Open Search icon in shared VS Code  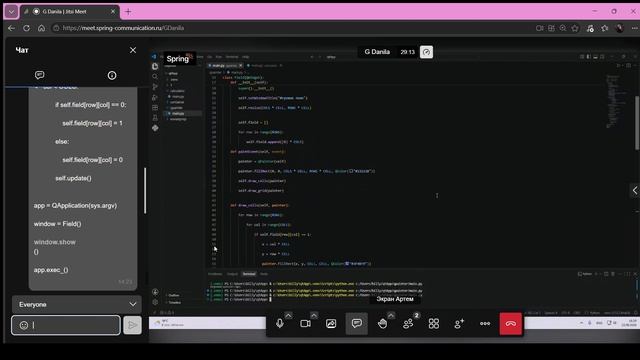click(x=155, y=77)
